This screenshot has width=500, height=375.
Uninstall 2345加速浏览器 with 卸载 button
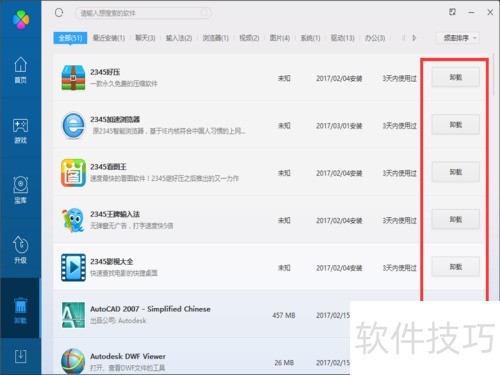click(456, 125)
